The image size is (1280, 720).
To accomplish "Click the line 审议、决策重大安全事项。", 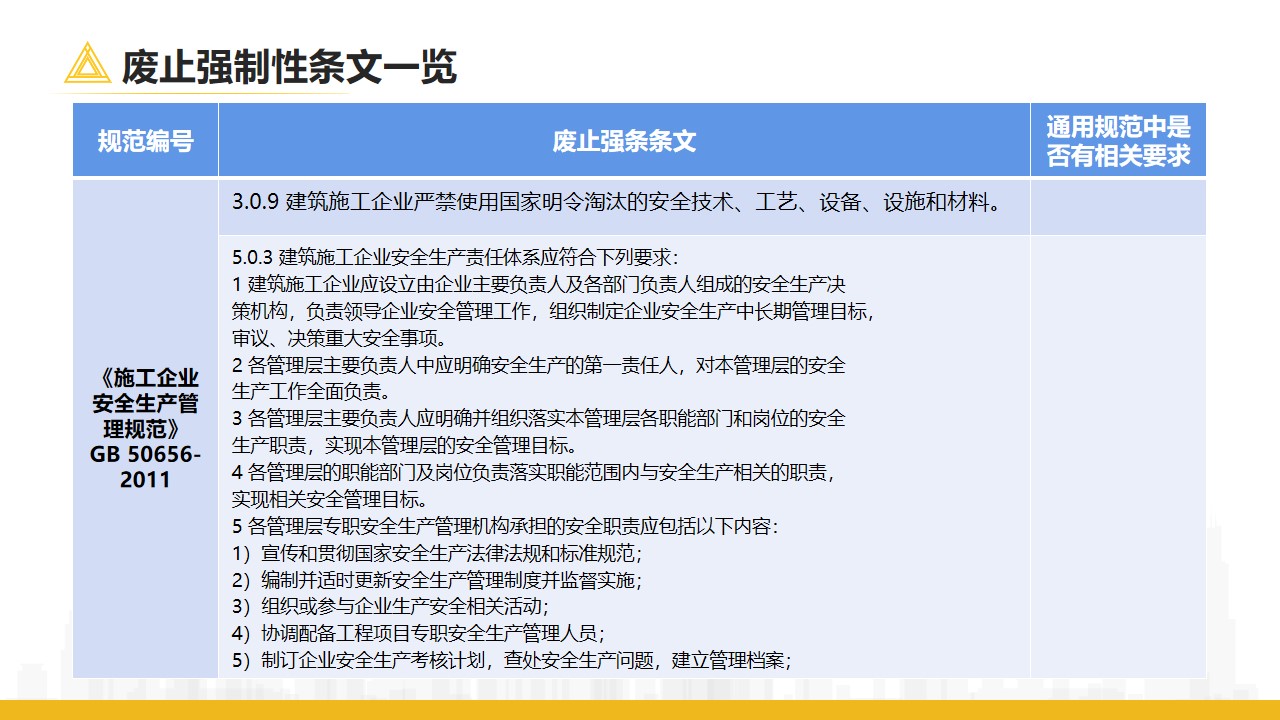I will coord(339,338).
